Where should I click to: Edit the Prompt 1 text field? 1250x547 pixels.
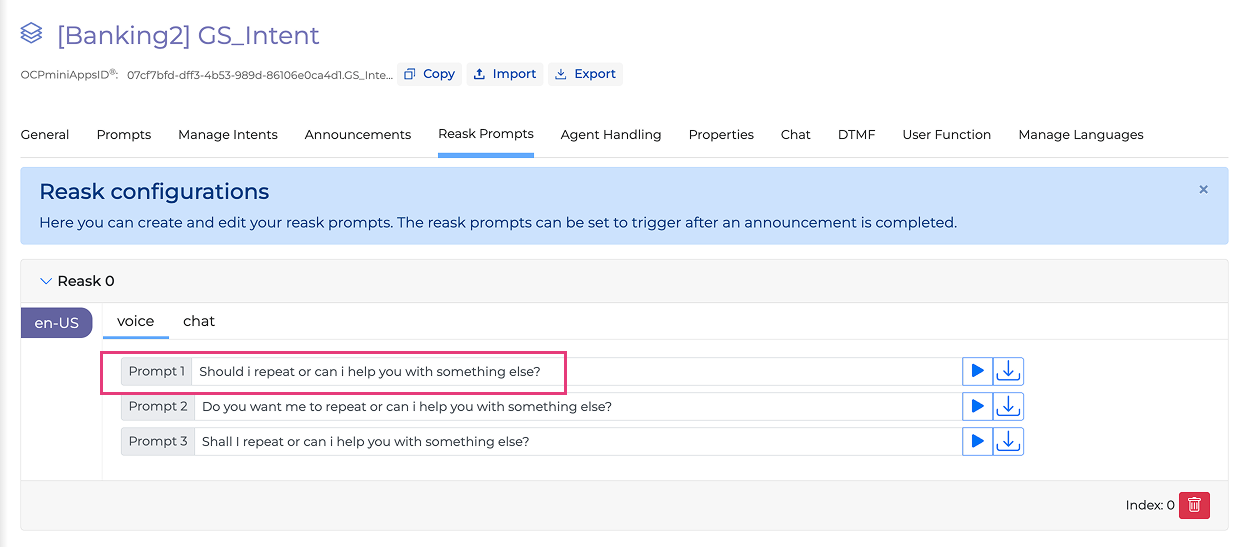pyautogui.click(x=575, y=372)
